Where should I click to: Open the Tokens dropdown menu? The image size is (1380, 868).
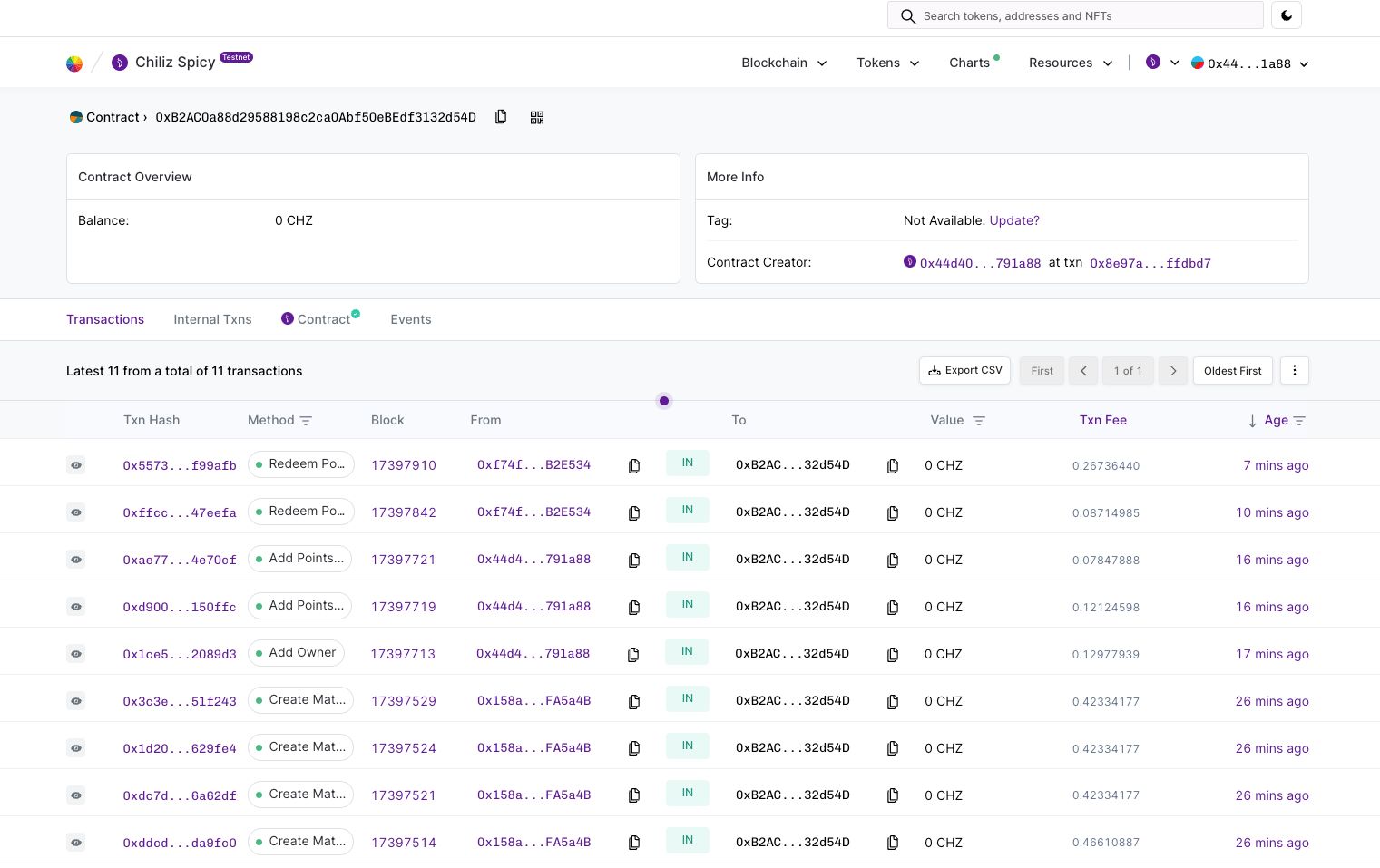(x=888, y=63)
